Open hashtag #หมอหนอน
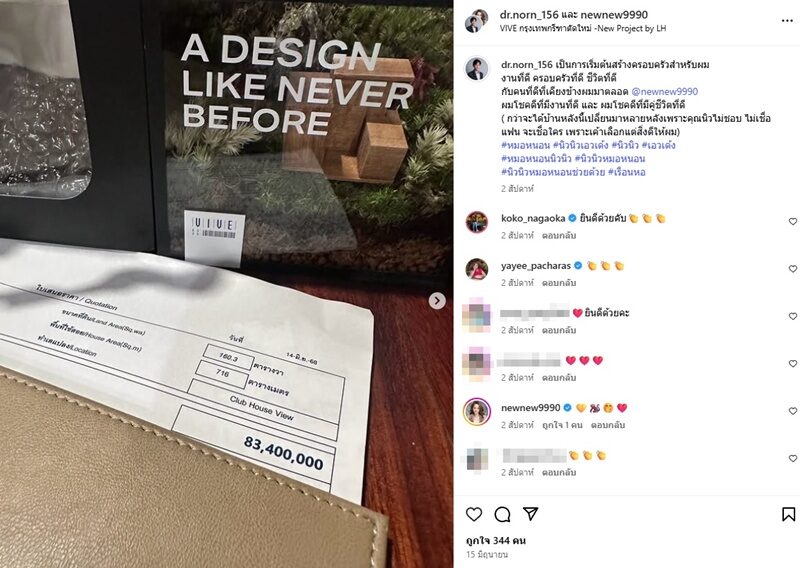 (525, 145)
